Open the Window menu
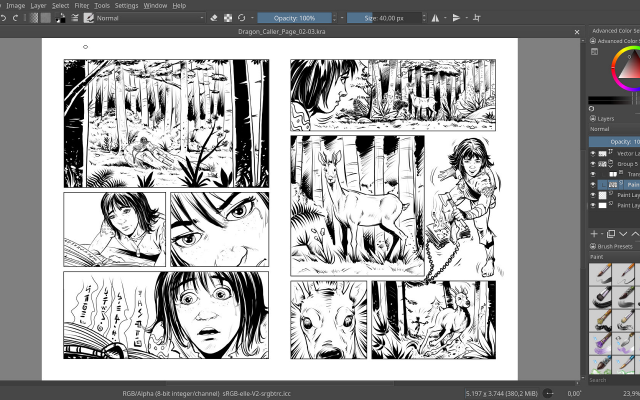 coord(155,5)
